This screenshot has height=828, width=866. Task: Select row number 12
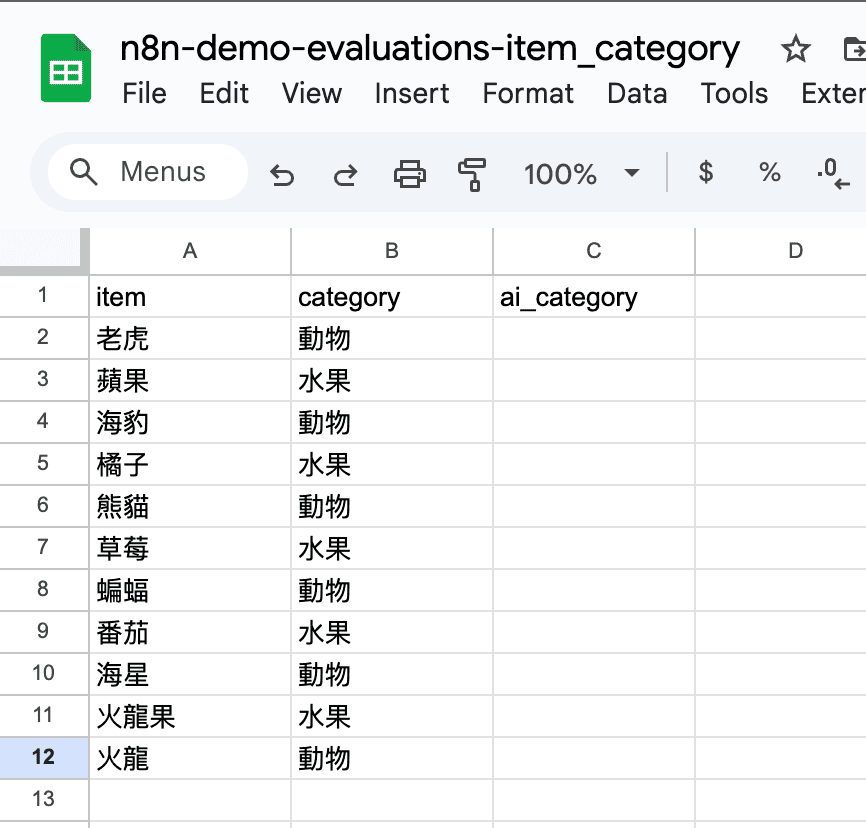(x=44, y=757)
